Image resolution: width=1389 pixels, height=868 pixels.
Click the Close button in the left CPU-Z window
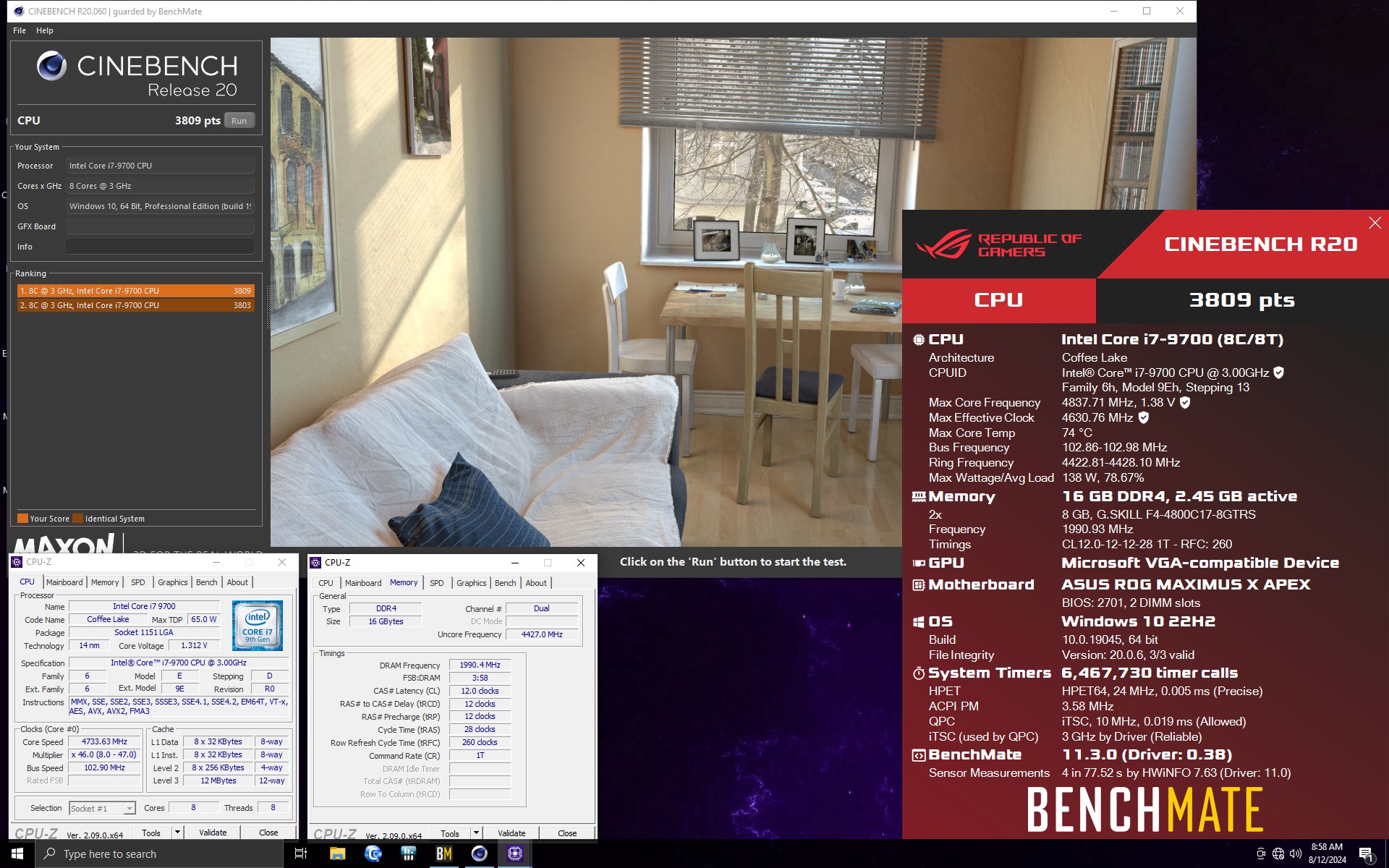click(268, 833)
